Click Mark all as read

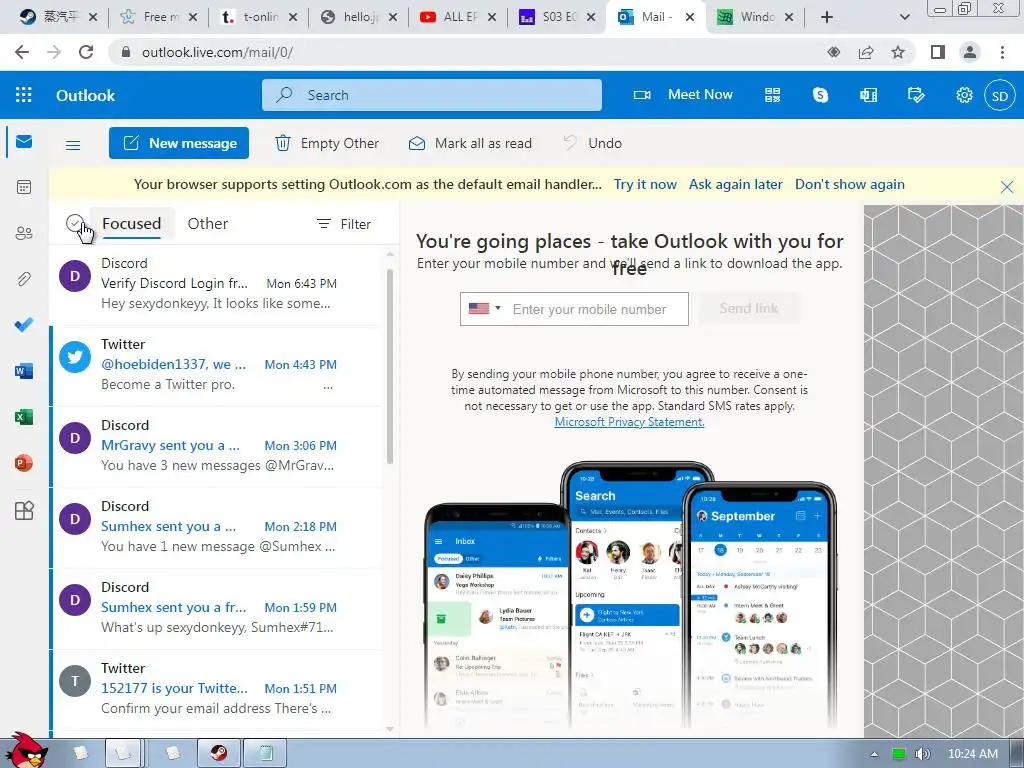tap(470, 143)
